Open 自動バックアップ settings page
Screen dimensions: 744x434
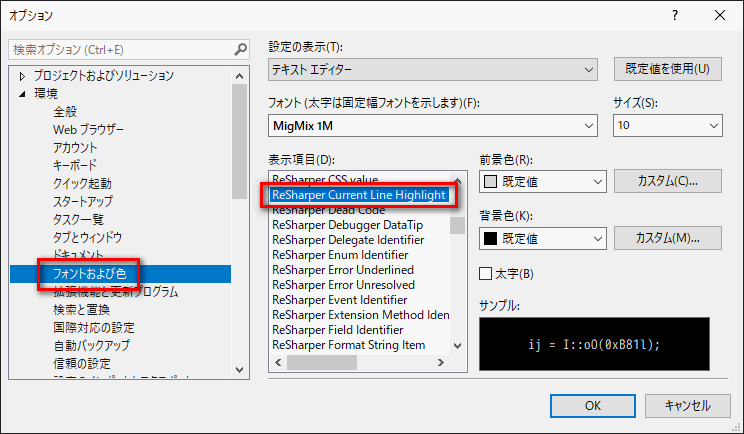[x=91, y=345]
